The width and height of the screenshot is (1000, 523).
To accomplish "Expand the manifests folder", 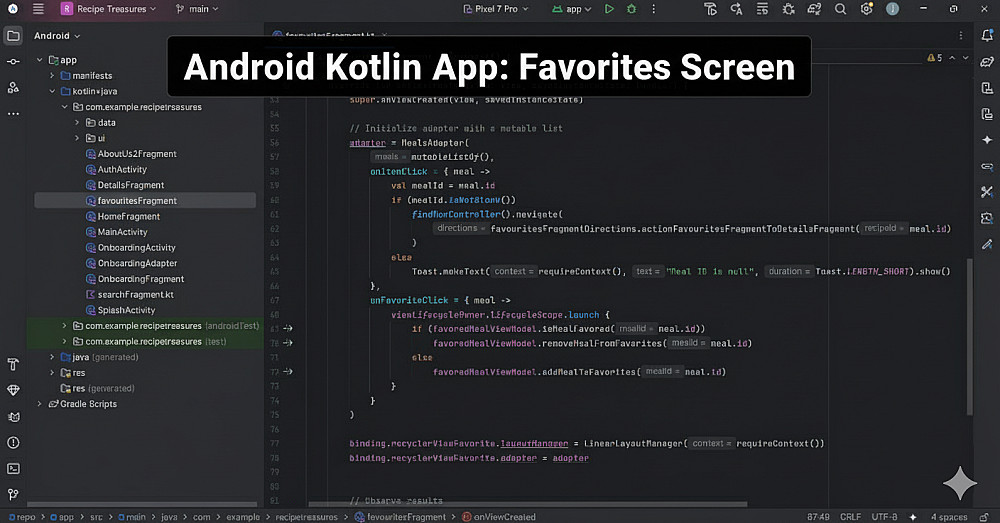I will click(52, 75).
